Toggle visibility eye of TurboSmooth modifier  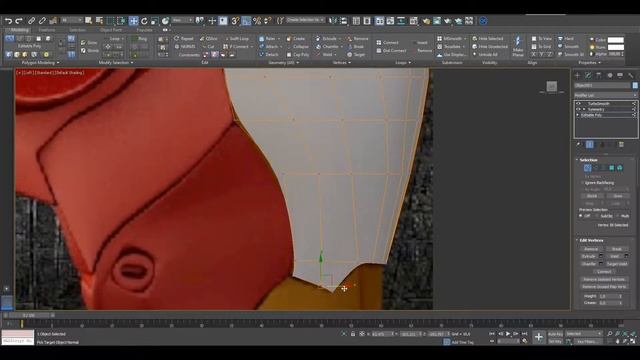(x=578, y=104)
